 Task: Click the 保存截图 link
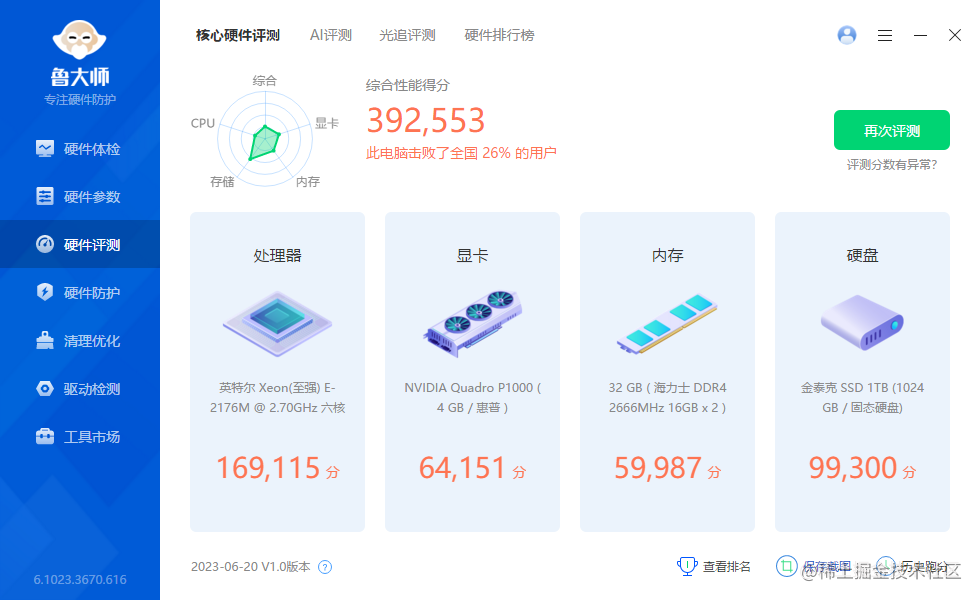(x=827, y=567)
